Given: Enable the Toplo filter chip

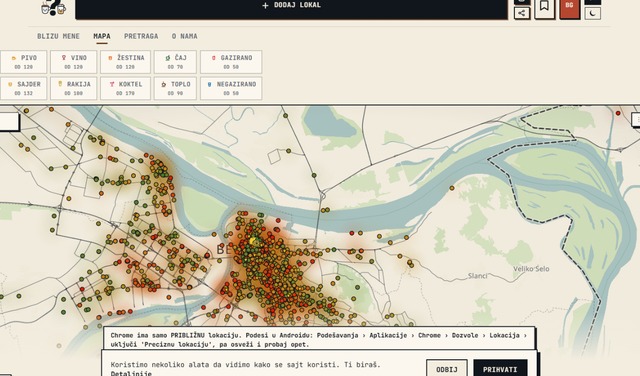Looking at the screenshot, I should click(x=175, y=88).
